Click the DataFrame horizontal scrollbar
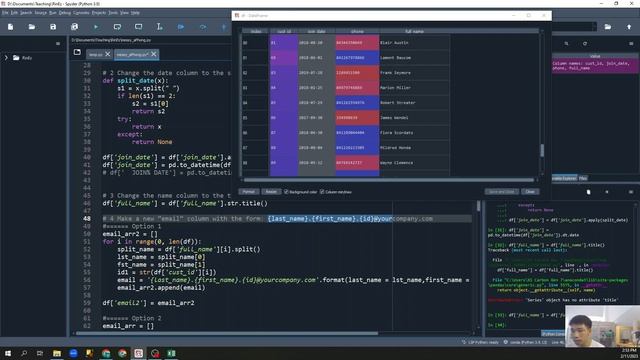Image resolution: width=640 pixels, height=360 pixels. pyautogui.click(x=389, y=180)
